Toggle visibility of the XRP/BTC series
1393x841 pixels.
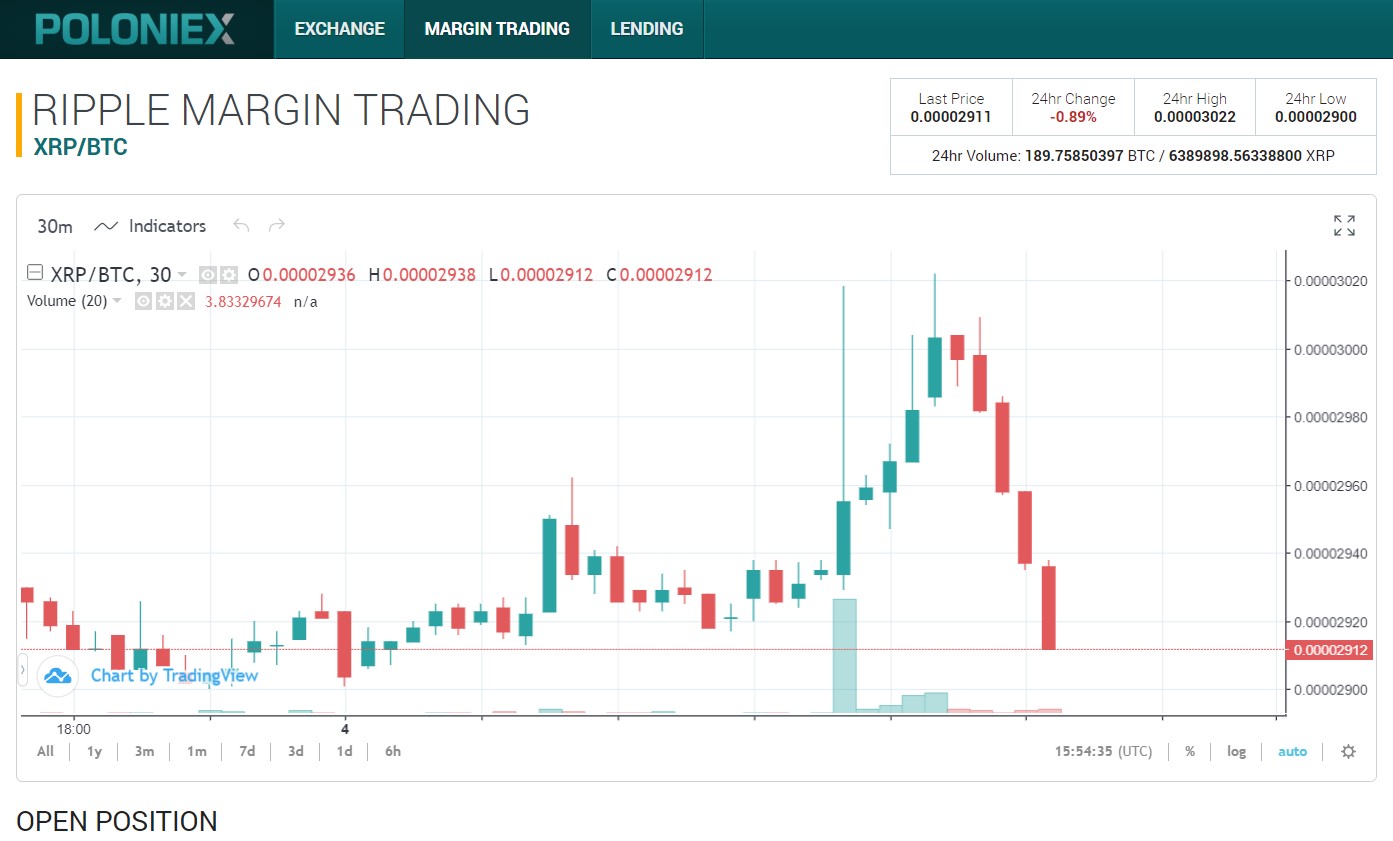coord(208,274)
